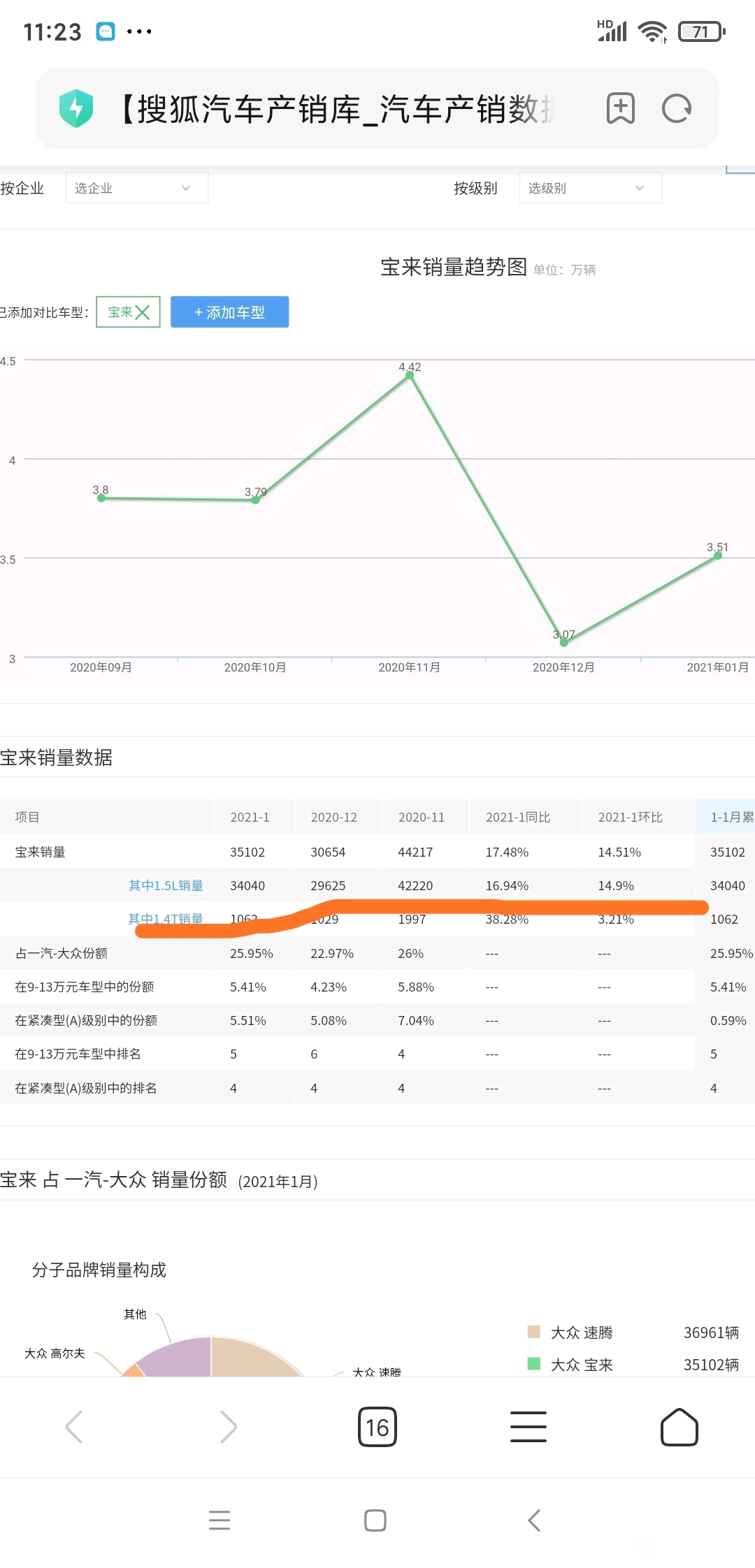The height and width of the screenshot is (1568, 755).
Task: Click the 其他 pie chart slice
Action: tap(179, 1357)
